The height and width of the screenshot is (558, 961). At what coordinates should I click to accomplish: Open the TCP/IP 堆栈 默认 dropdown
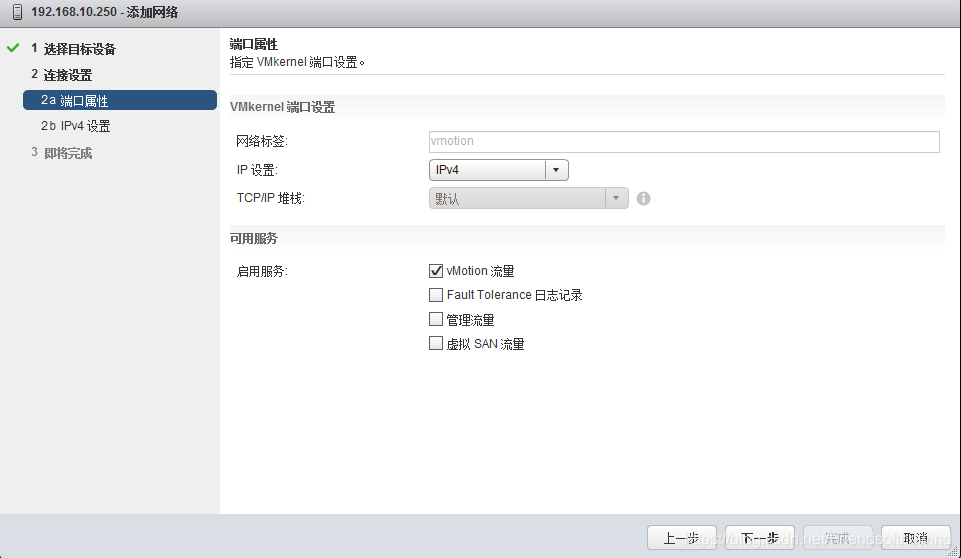528,198
